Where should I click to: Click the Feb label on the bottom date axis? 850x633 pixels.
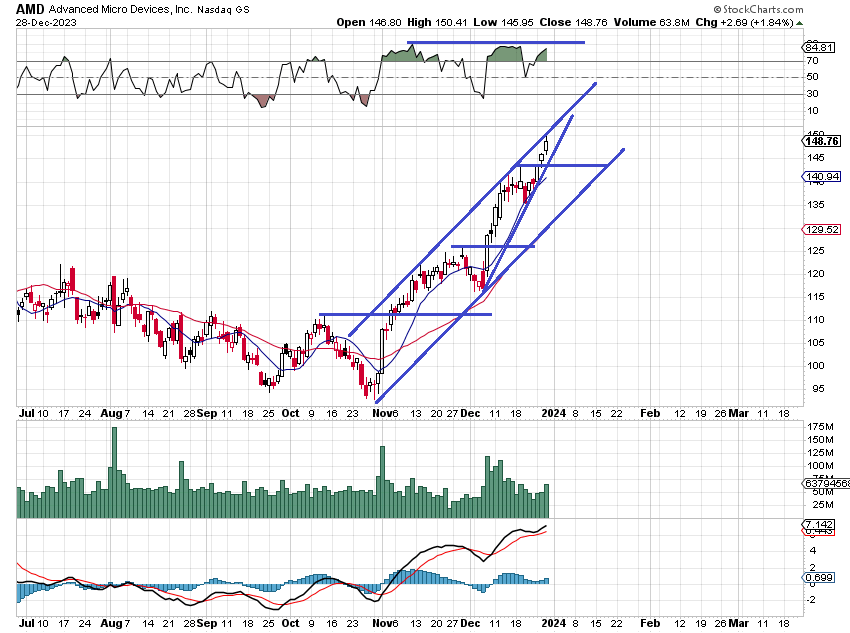650,623
